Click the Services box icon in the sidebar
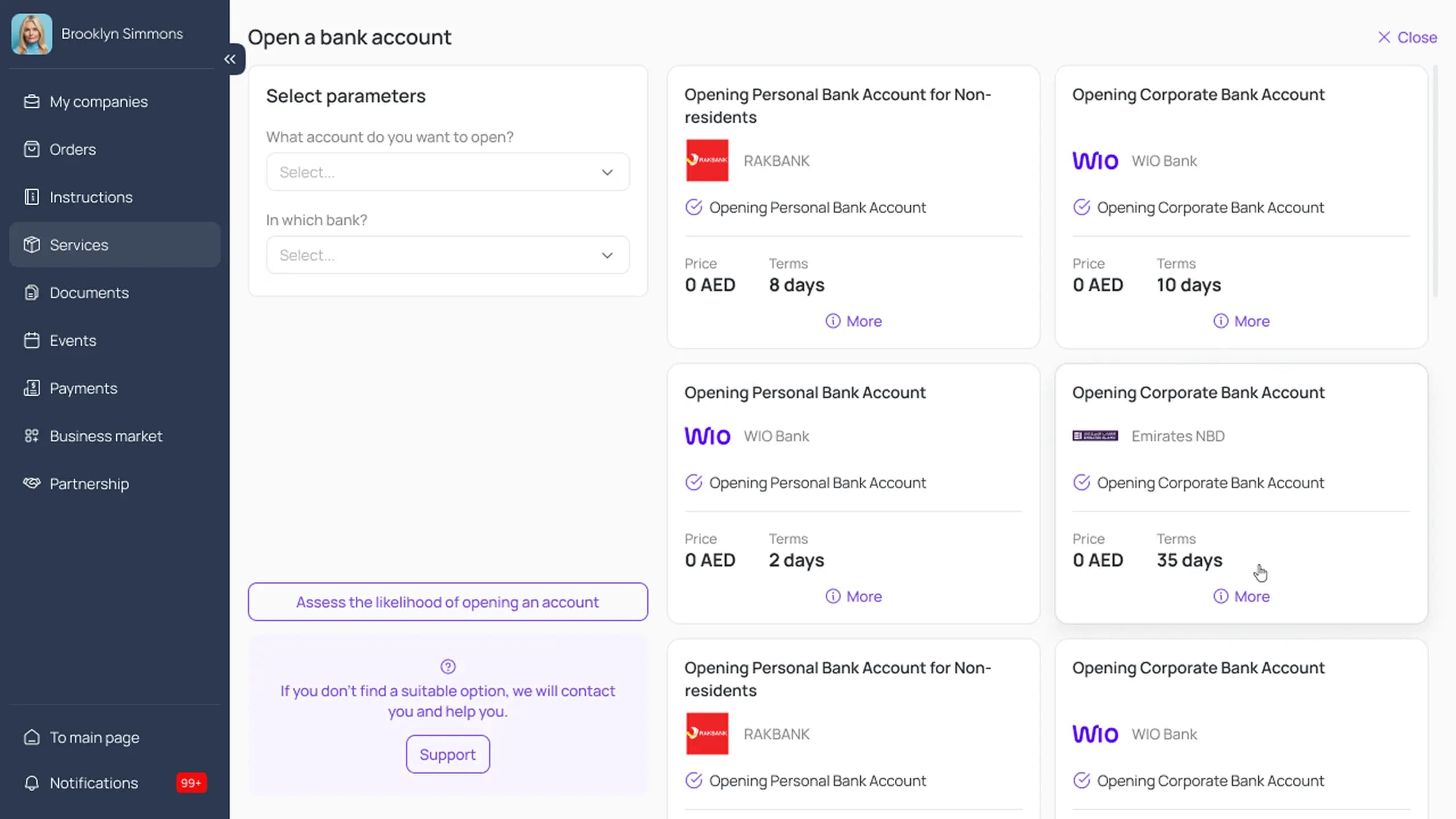This screenshot has height=819, width=1456. tap(32, 245)
